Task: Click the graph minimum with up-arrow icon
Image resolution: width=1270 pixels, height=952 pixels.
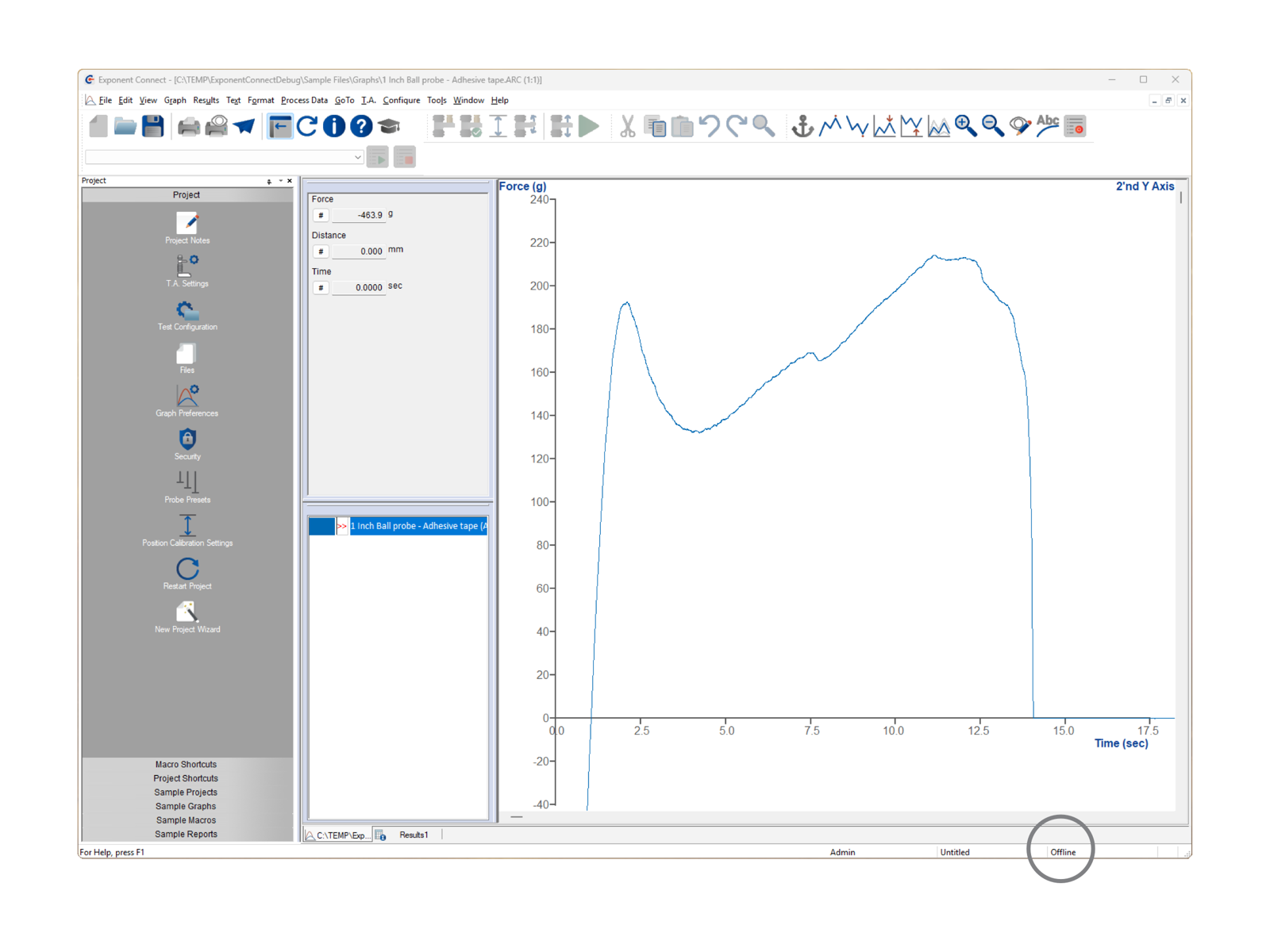Action: [911, 126]
